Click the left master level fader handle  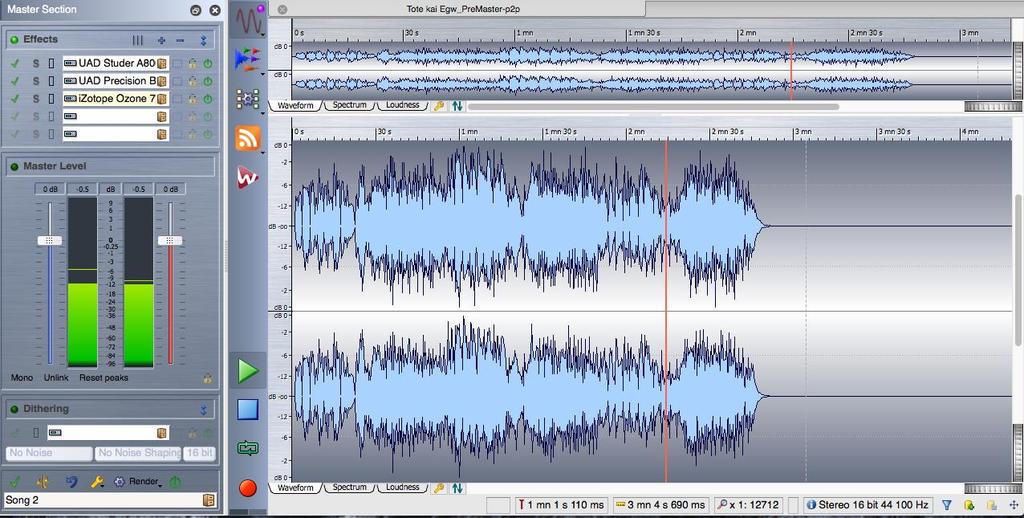click(50, 240)
